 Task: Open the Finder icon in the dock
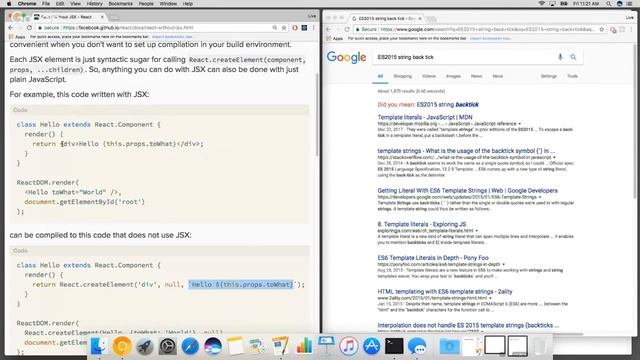tap(99, 346)
